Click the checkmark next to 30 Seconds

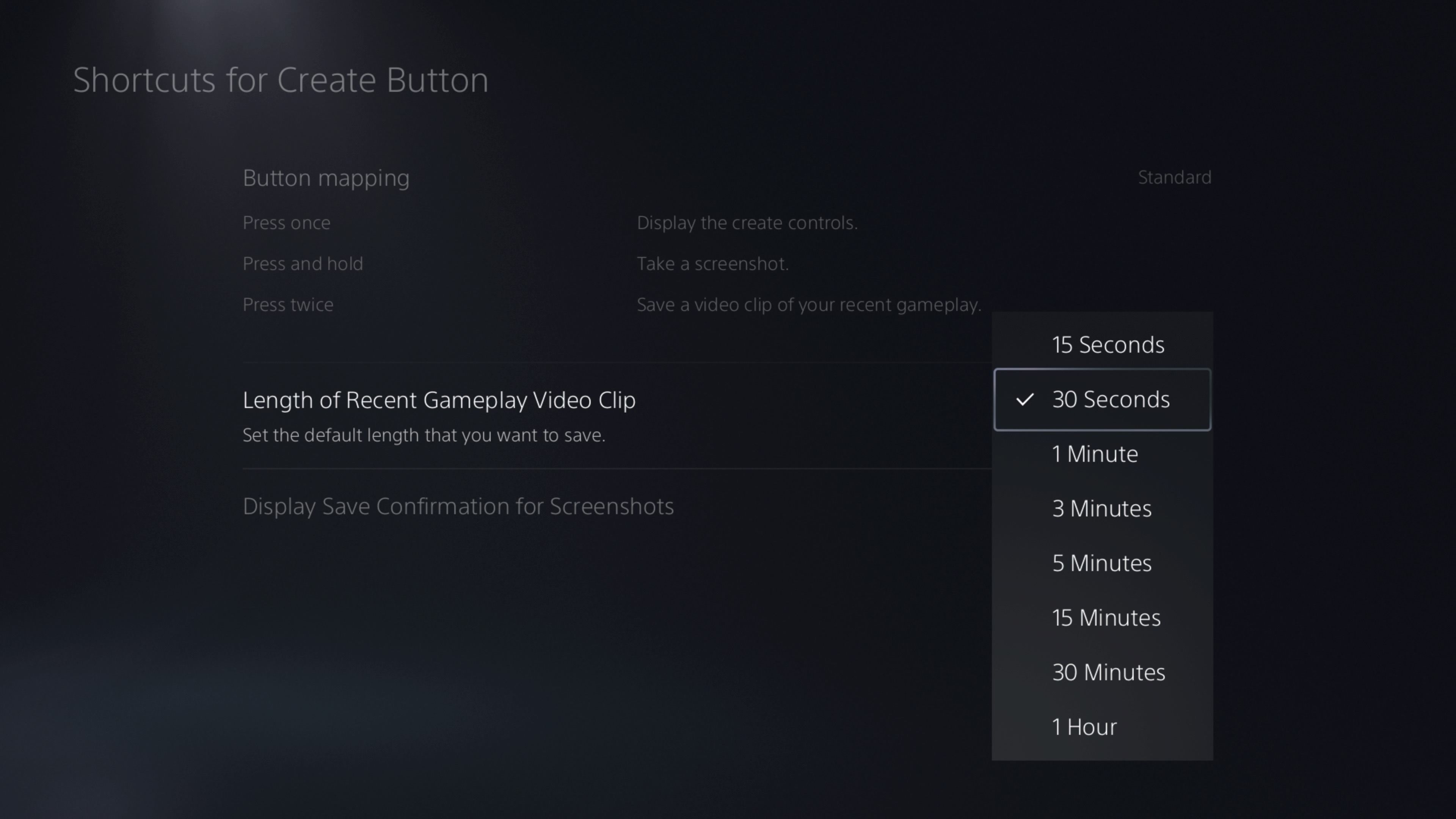click(x=1024, y=399)
